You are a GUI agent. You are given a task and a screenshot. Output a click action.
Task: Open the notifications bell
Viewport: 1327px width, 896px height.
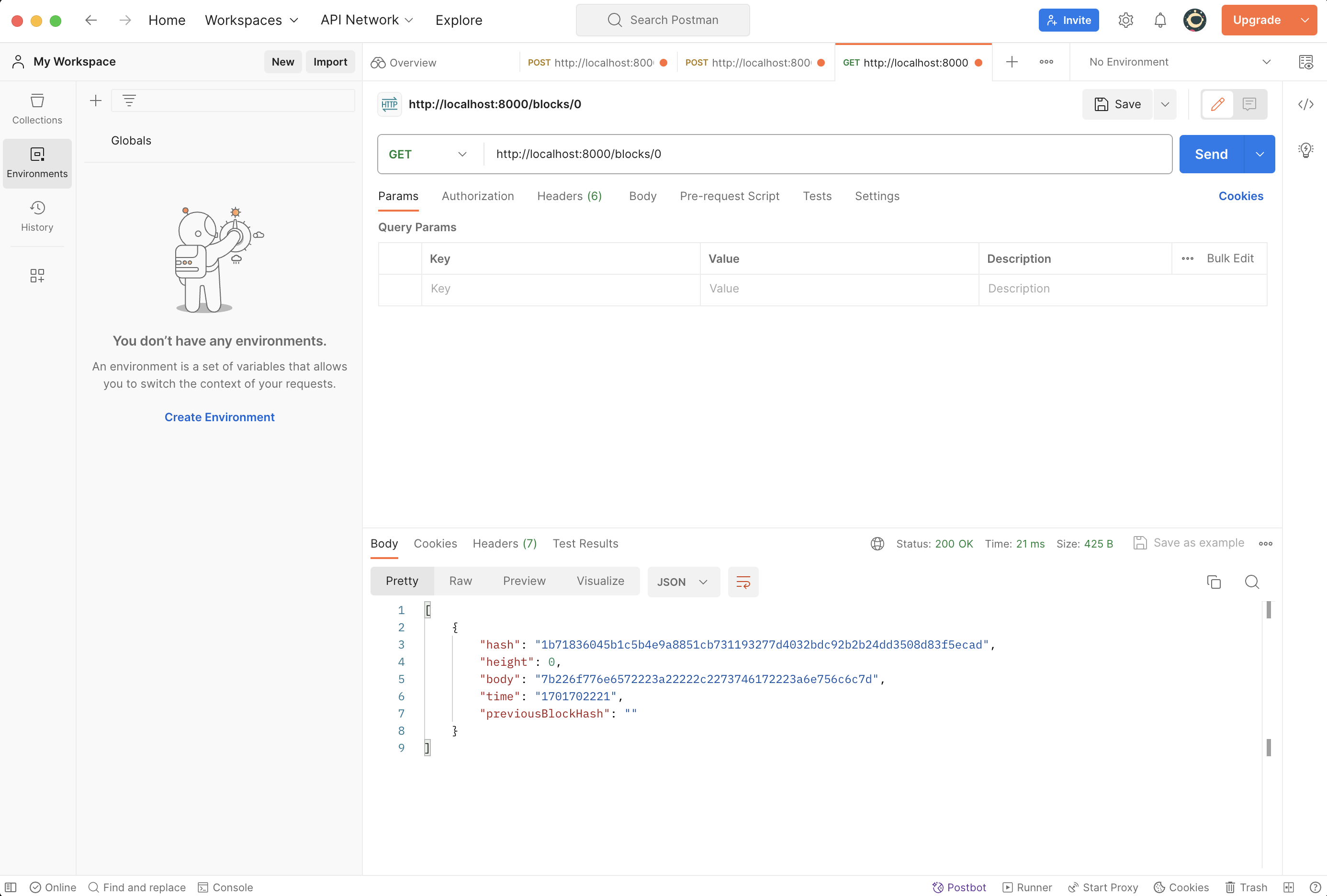[1160, 21]
